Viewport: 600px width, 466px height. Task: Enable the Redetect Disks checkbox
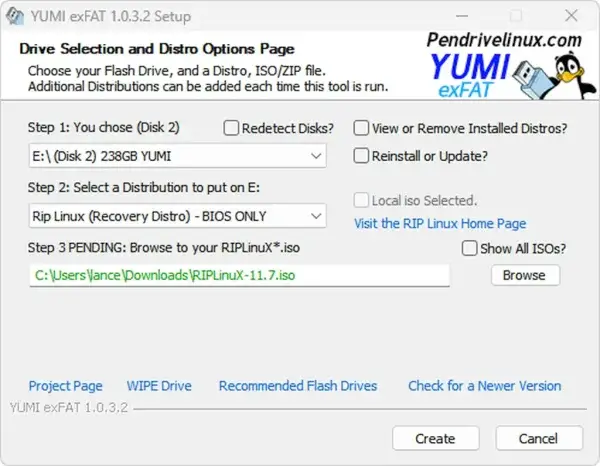click(232, 128)
